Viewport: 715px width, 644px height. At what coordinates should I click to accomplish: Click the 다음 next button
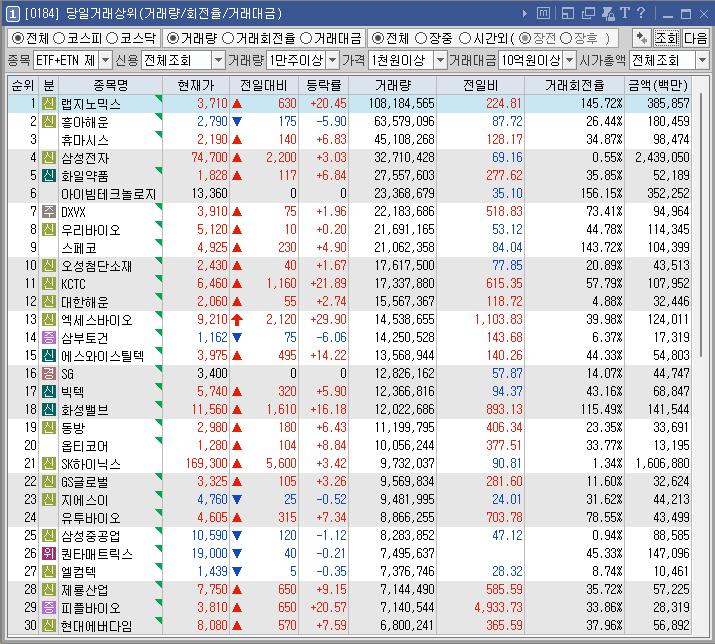(695, 38)
